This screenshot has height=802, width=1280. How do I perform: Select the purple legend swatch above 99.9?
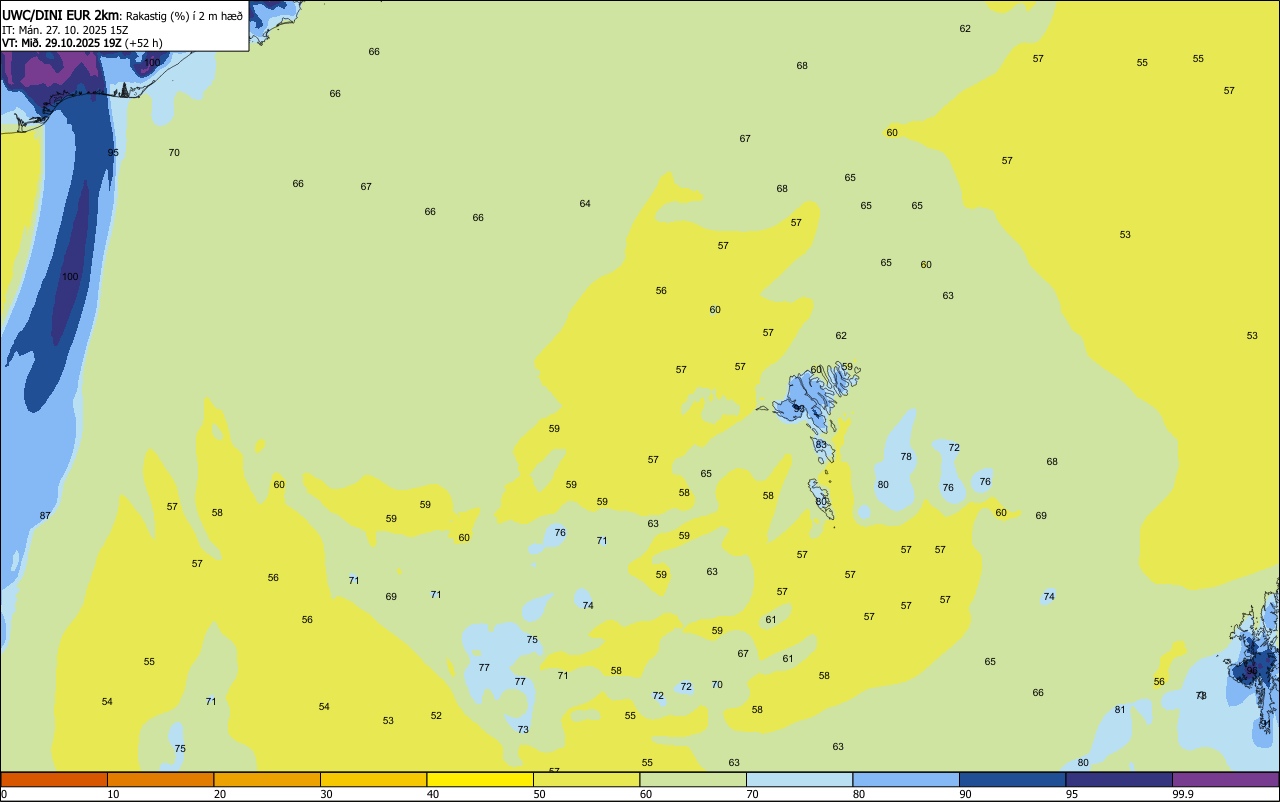click(1225, 779)
